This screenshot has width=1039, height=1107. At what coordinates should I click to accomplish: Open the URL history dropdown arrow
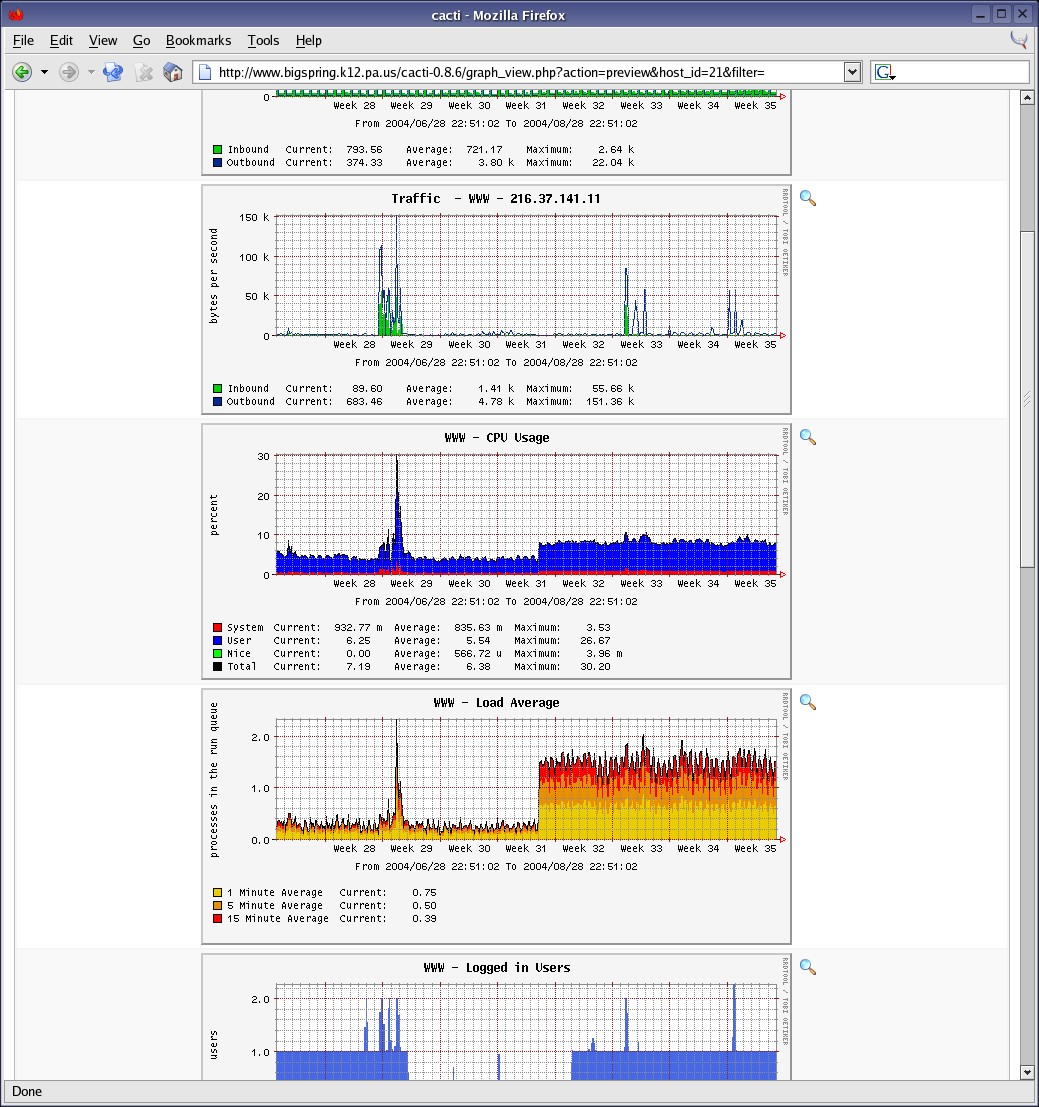pos(852,72)
